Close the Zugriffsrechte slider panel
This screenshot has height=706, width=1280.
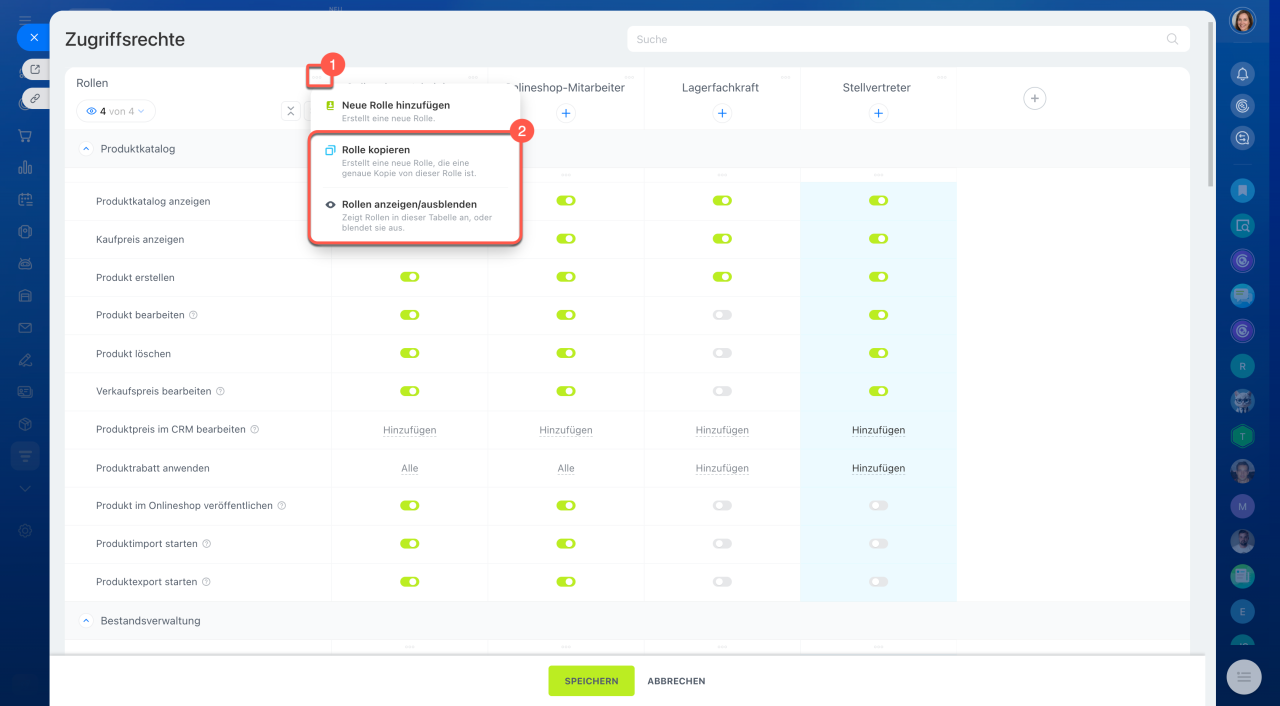[x=33, y=37]
